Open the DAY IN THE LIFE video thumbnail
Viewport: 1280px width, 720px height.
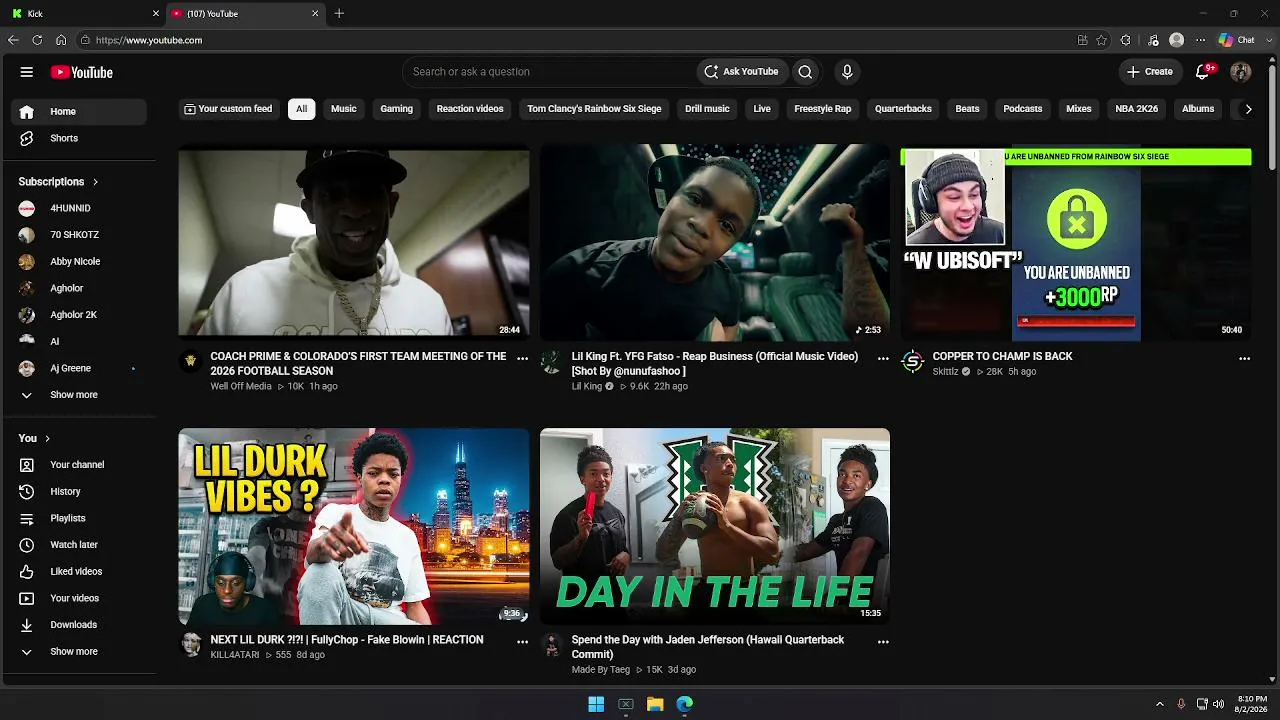coord(715,527)
